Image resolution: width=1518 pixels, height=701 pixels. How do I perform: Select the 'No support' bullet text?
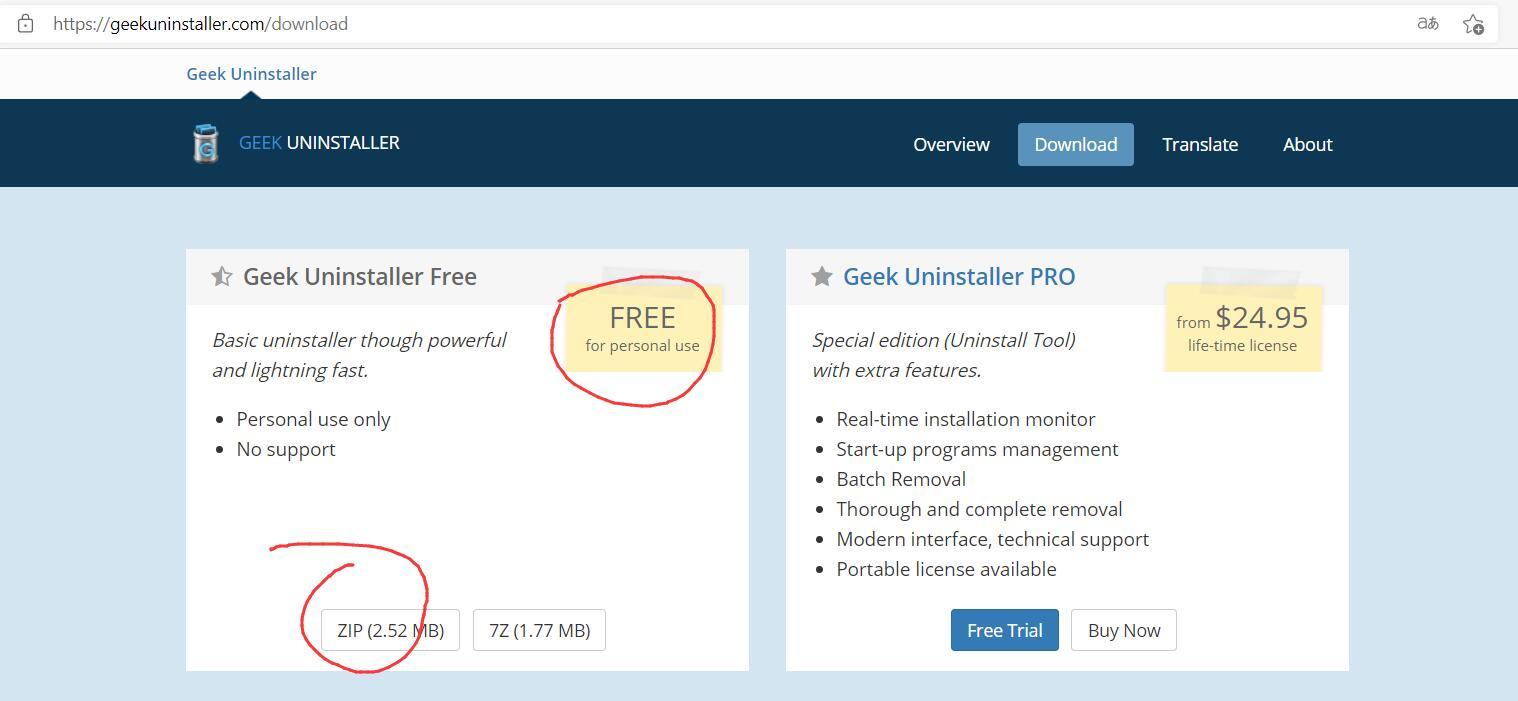(x=286, y=449)
